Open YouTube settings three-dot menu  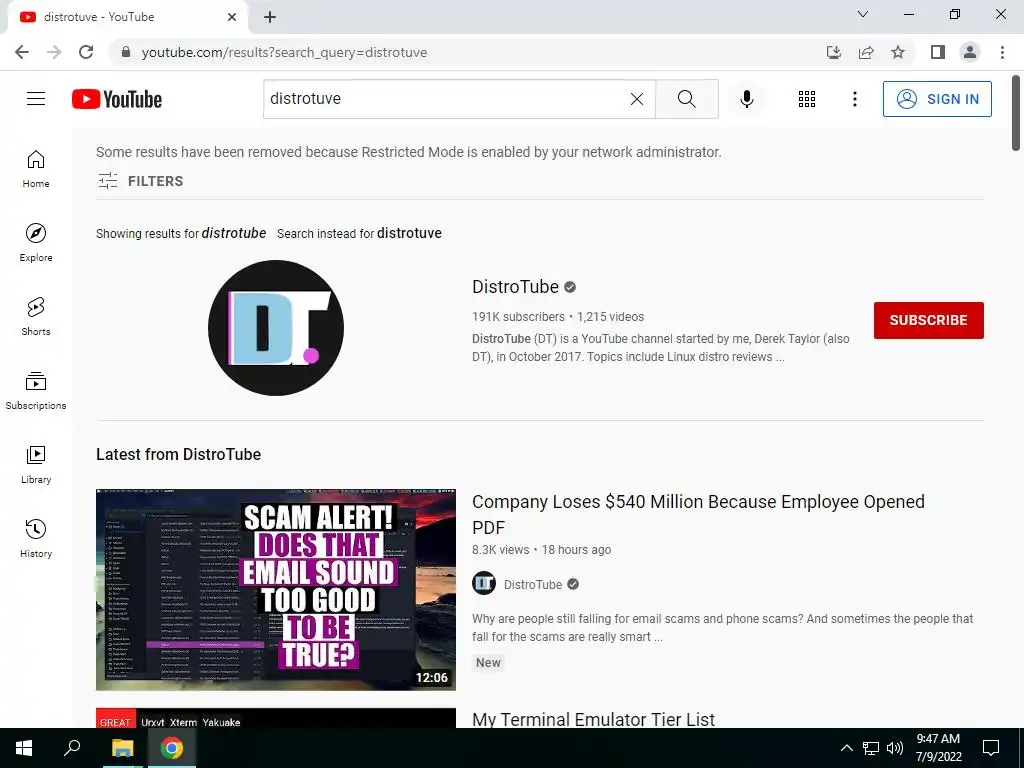[854, 99]
